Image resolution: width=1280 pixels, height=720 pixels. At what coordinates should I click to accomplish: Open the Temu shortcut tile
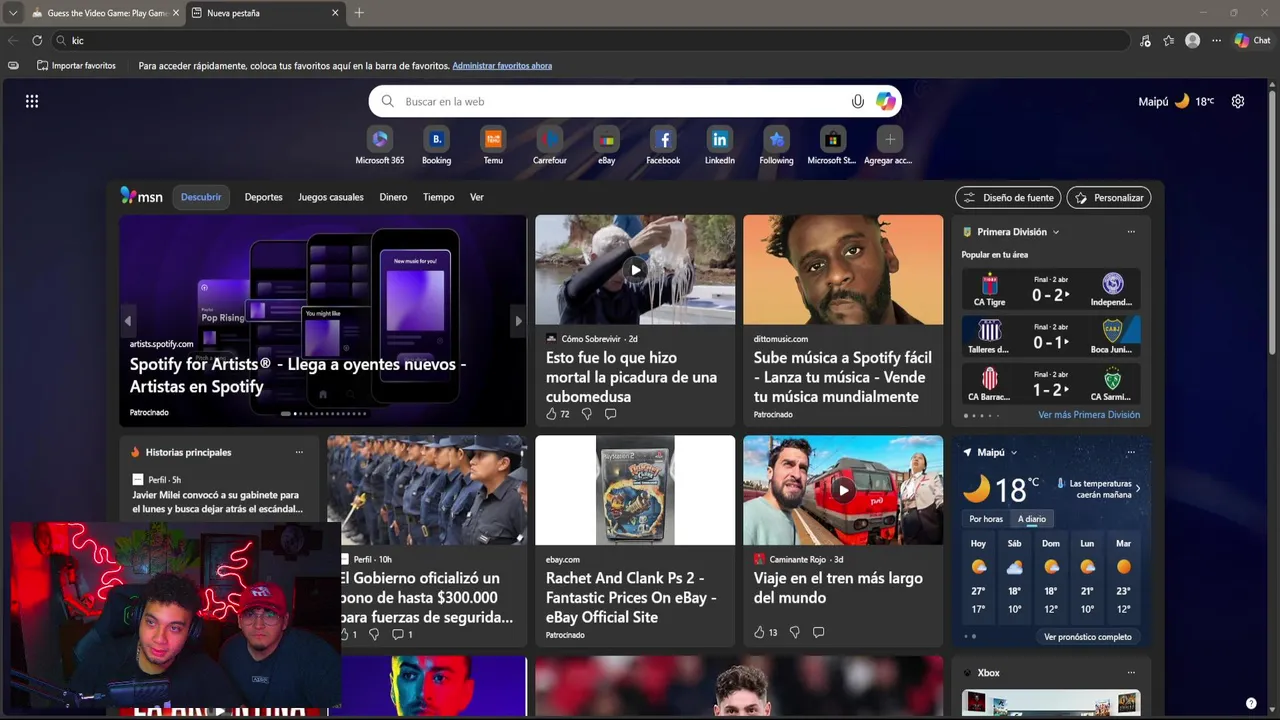click(x=493, y=146)
